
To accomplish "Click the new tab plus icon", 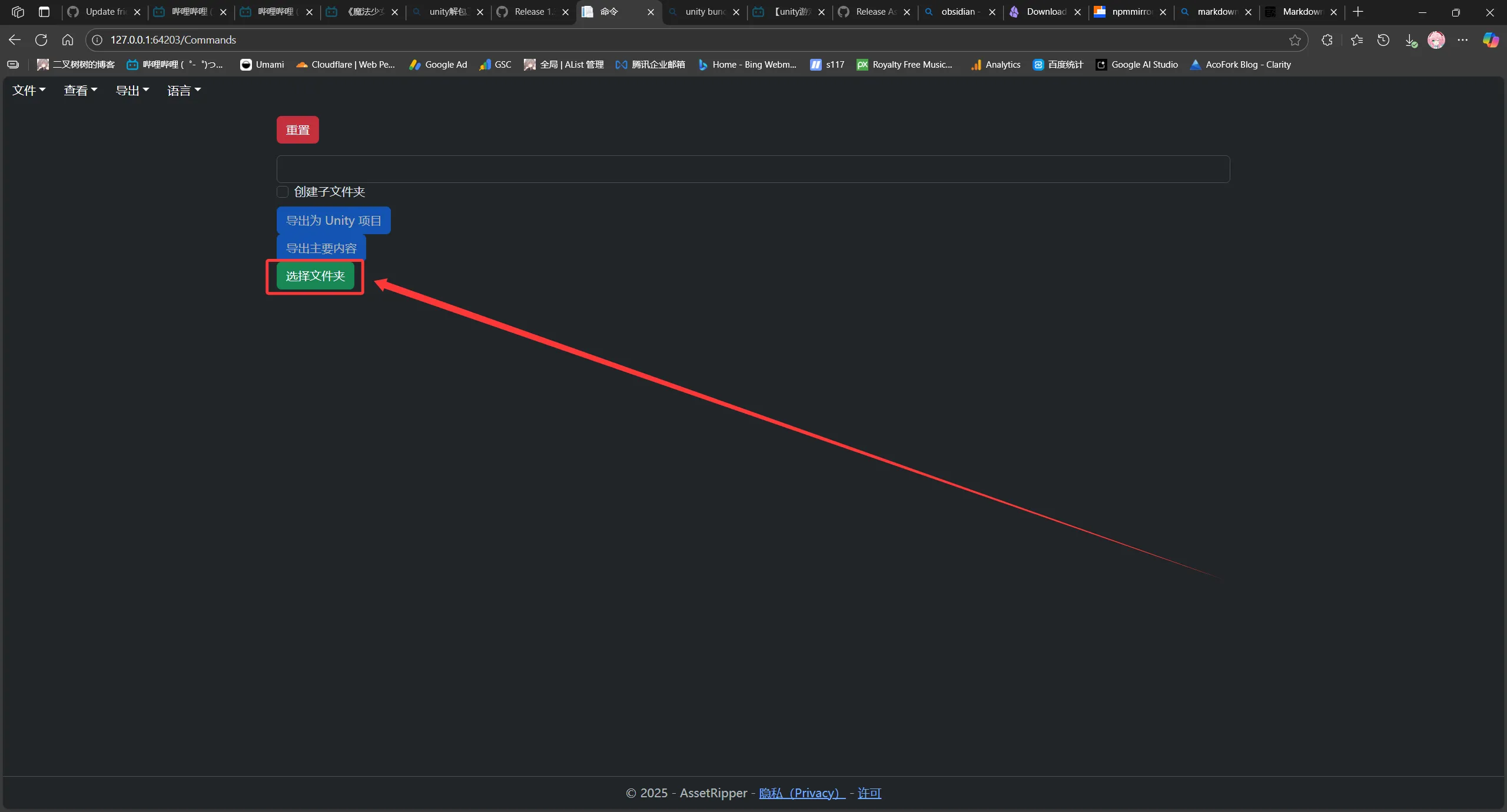I will coord(1358,12).
